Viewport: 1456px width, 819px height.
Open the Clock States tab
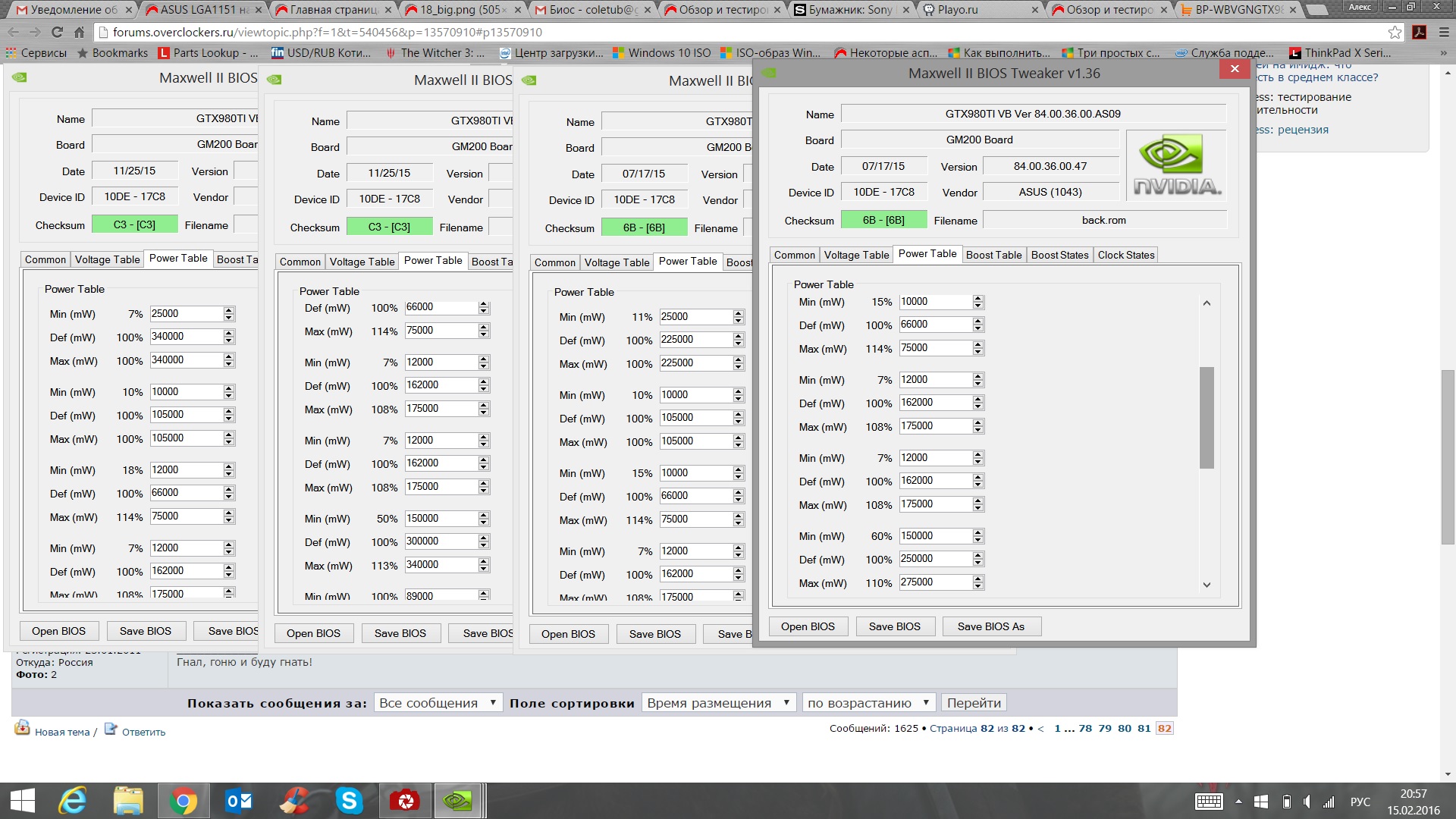coord(1125,255)
